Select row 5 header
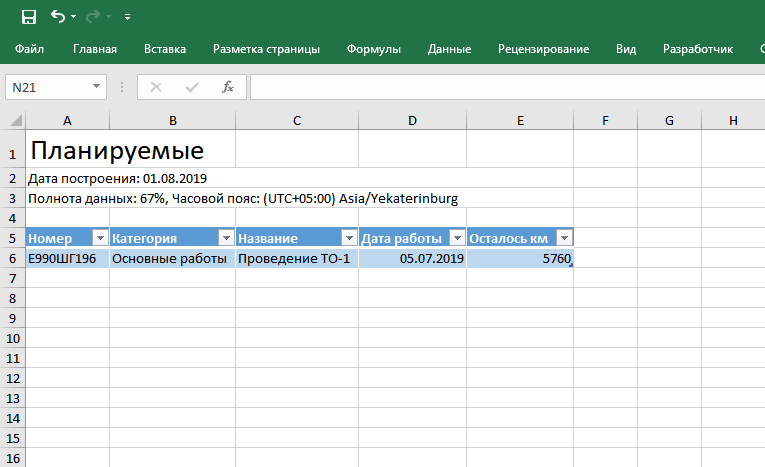The image size is (765, 467). pyautogui.click(x=13, y=238)
